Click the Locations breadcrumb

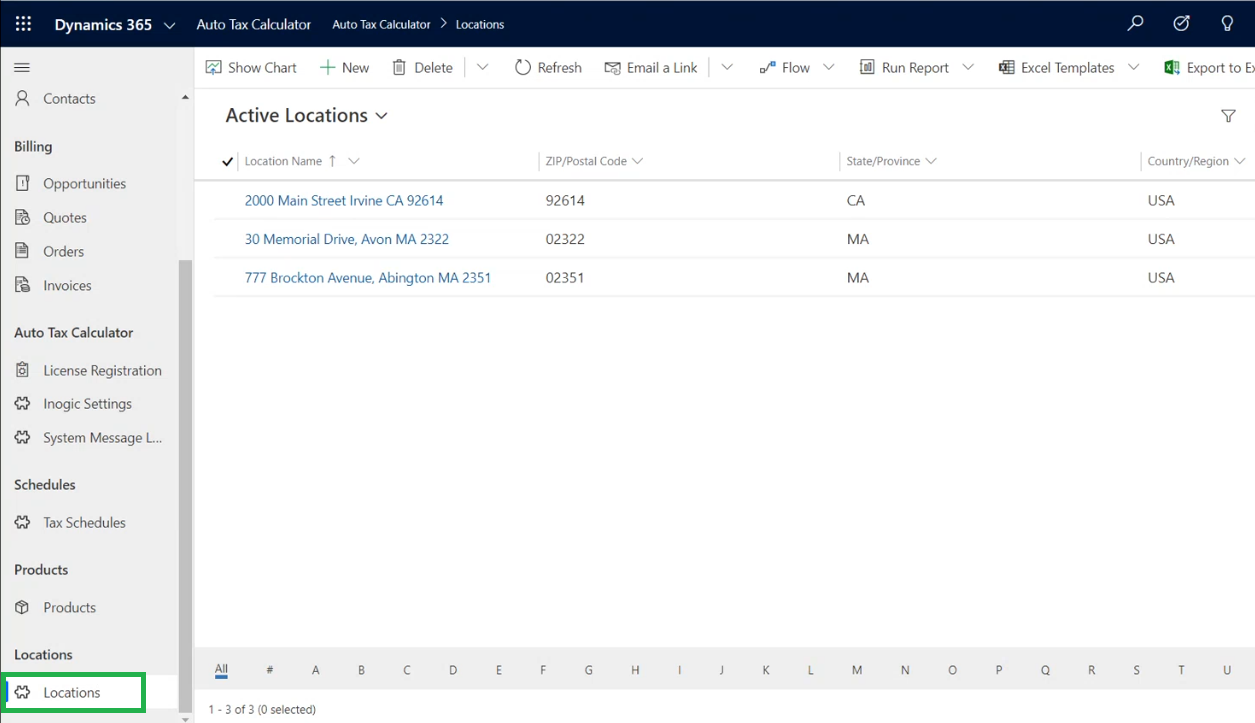click(x=480, y=24)
